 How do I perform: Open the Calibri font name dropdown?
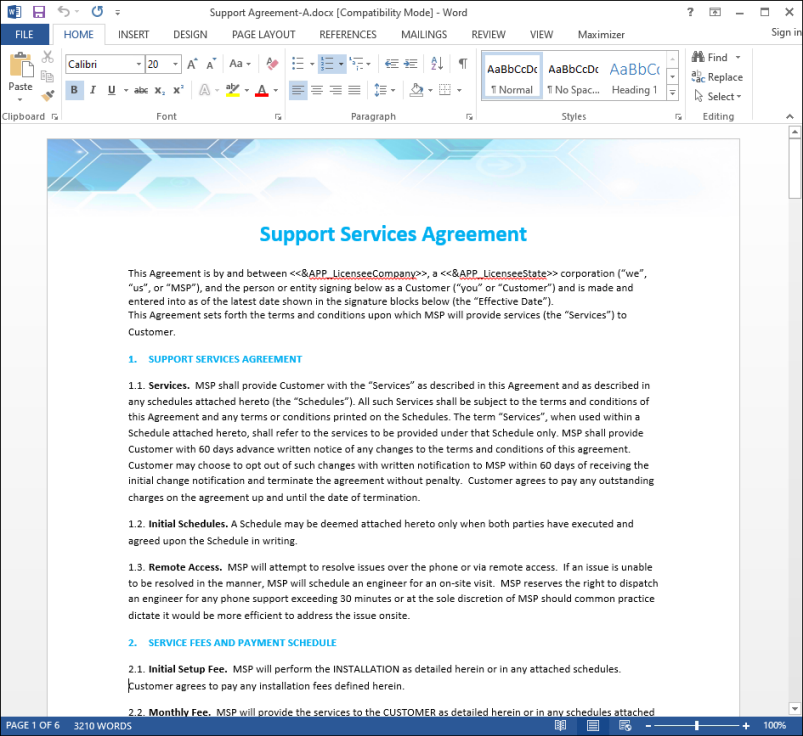pos(139,64)
